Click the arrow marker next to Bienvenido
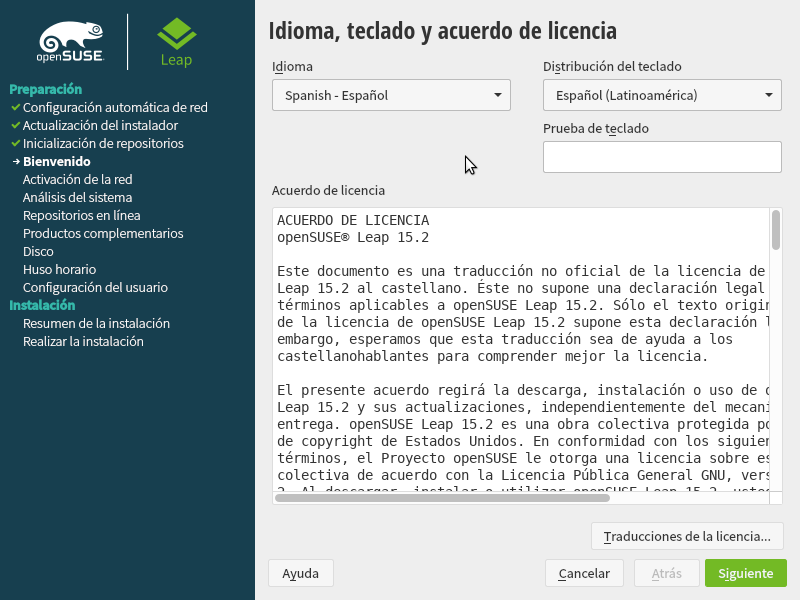 coord(16,161)
